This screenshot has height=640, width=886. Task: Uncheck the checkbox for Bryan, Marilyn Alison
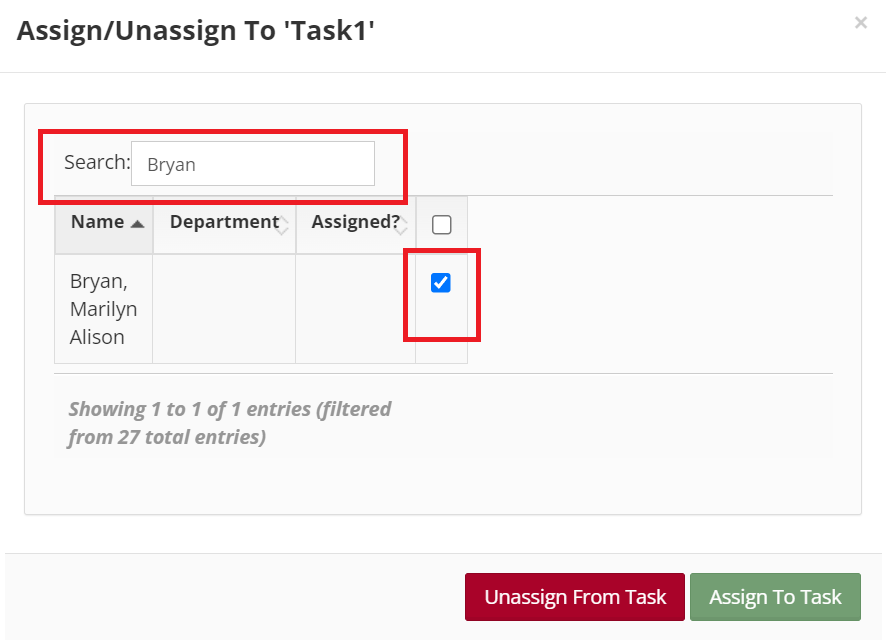tap(441, 283)
